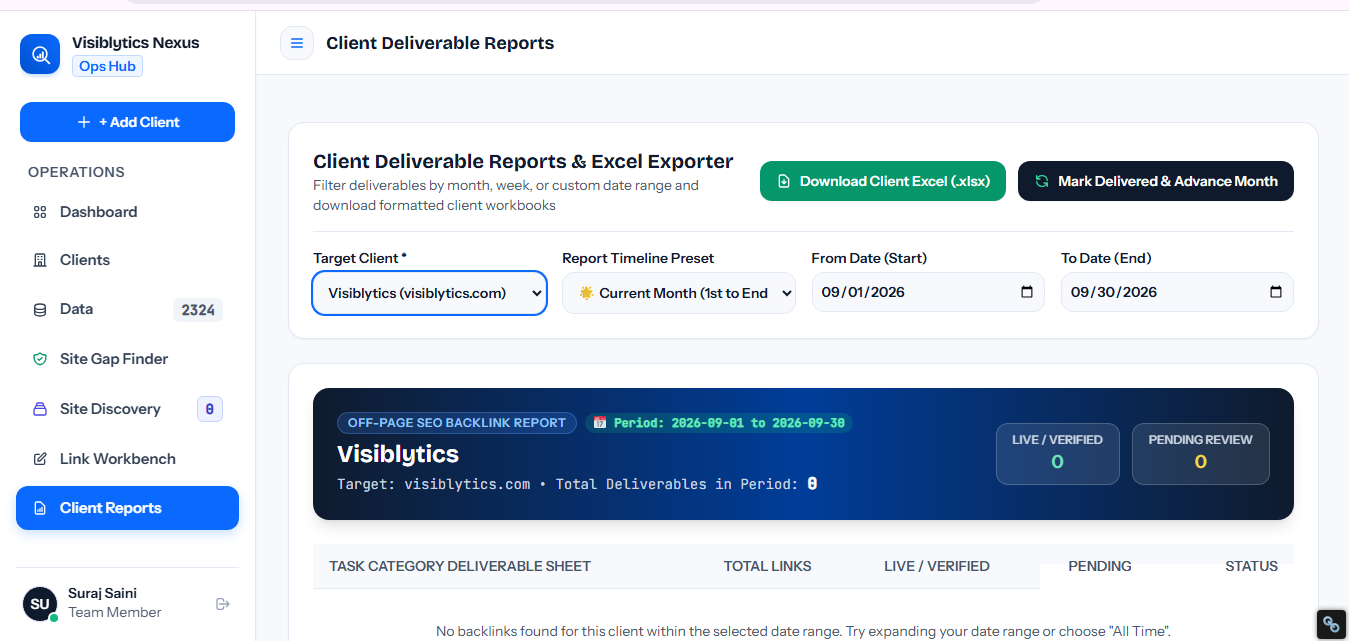Open the To Date calendar picker icon
1349x641 pixels.
[x=1276, y=292]
